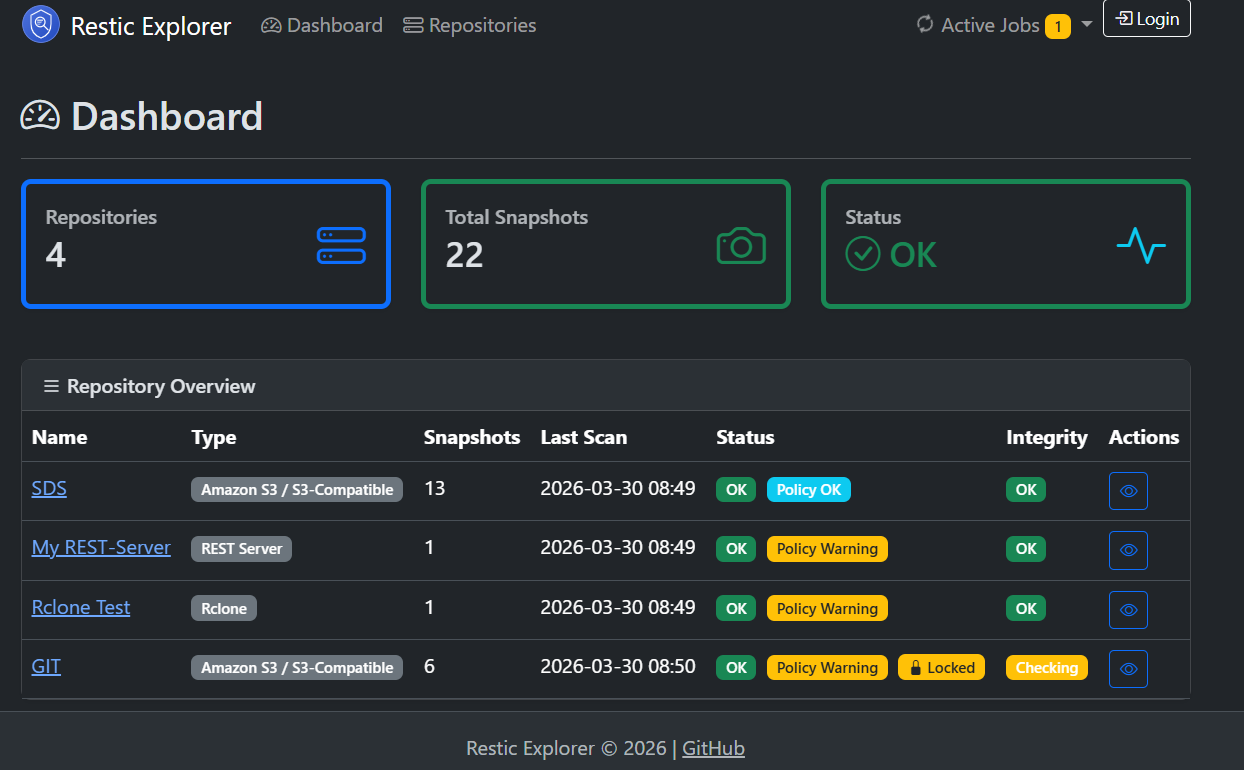Screen dimensions: 1244x770
Task: Click the eye icon on the GIT row
Action: tap(1128, 668)
